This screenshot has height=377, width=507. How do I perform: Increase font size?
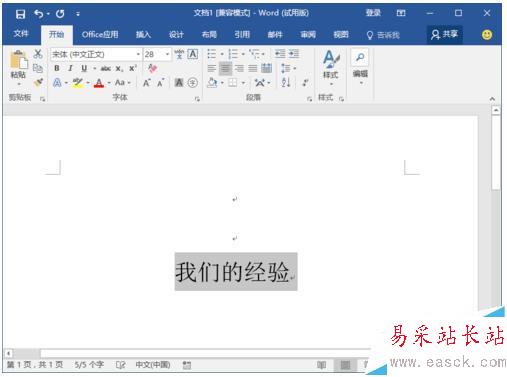pos(146,83)
